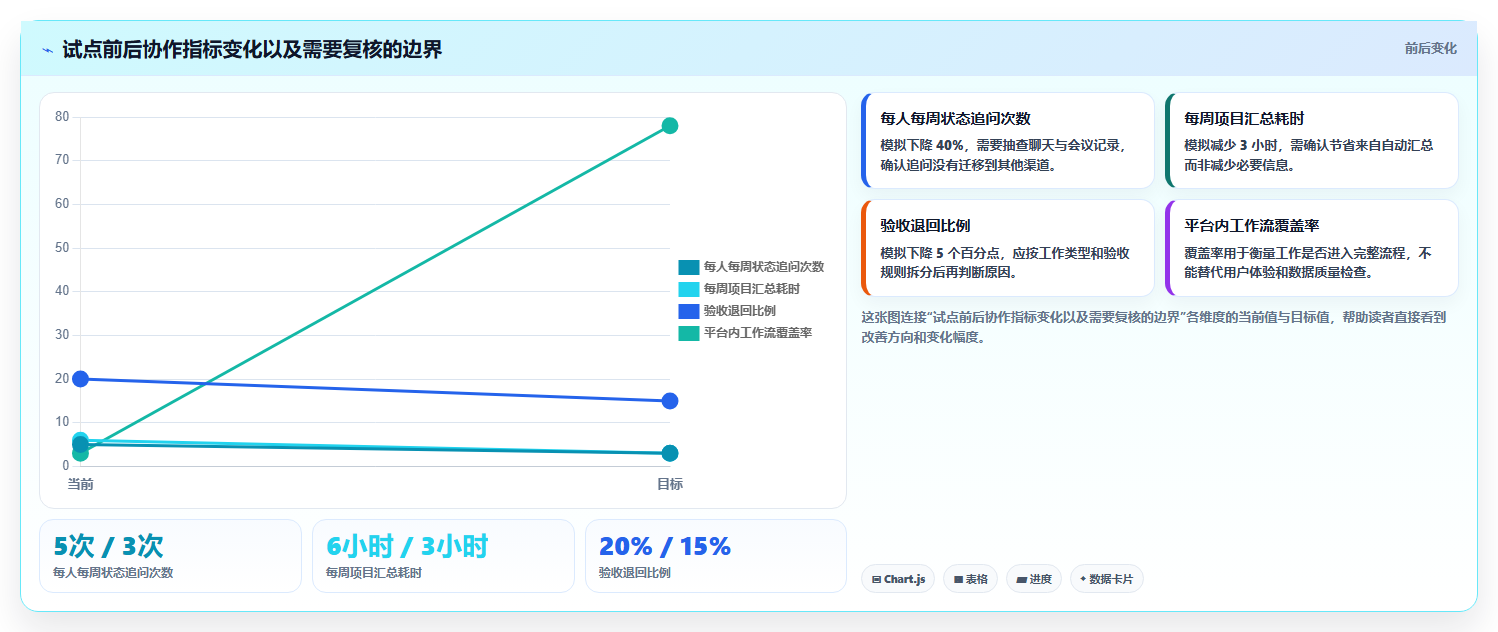This screenshot has height=632, width=1498.
Task: Toggle the 每人每周状态追问次数 legend item
Action: click(751, 267)
